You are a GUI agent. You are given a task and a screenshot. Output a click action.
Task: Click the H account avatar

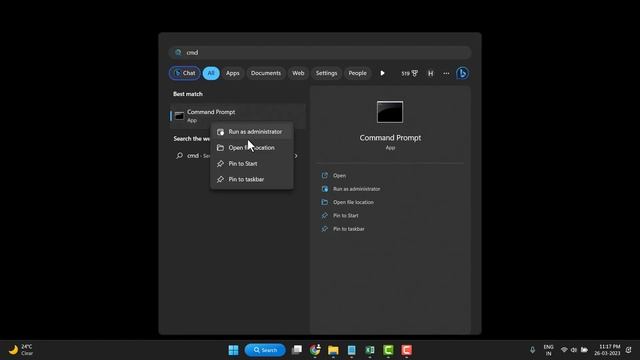[x=430, y=73]
